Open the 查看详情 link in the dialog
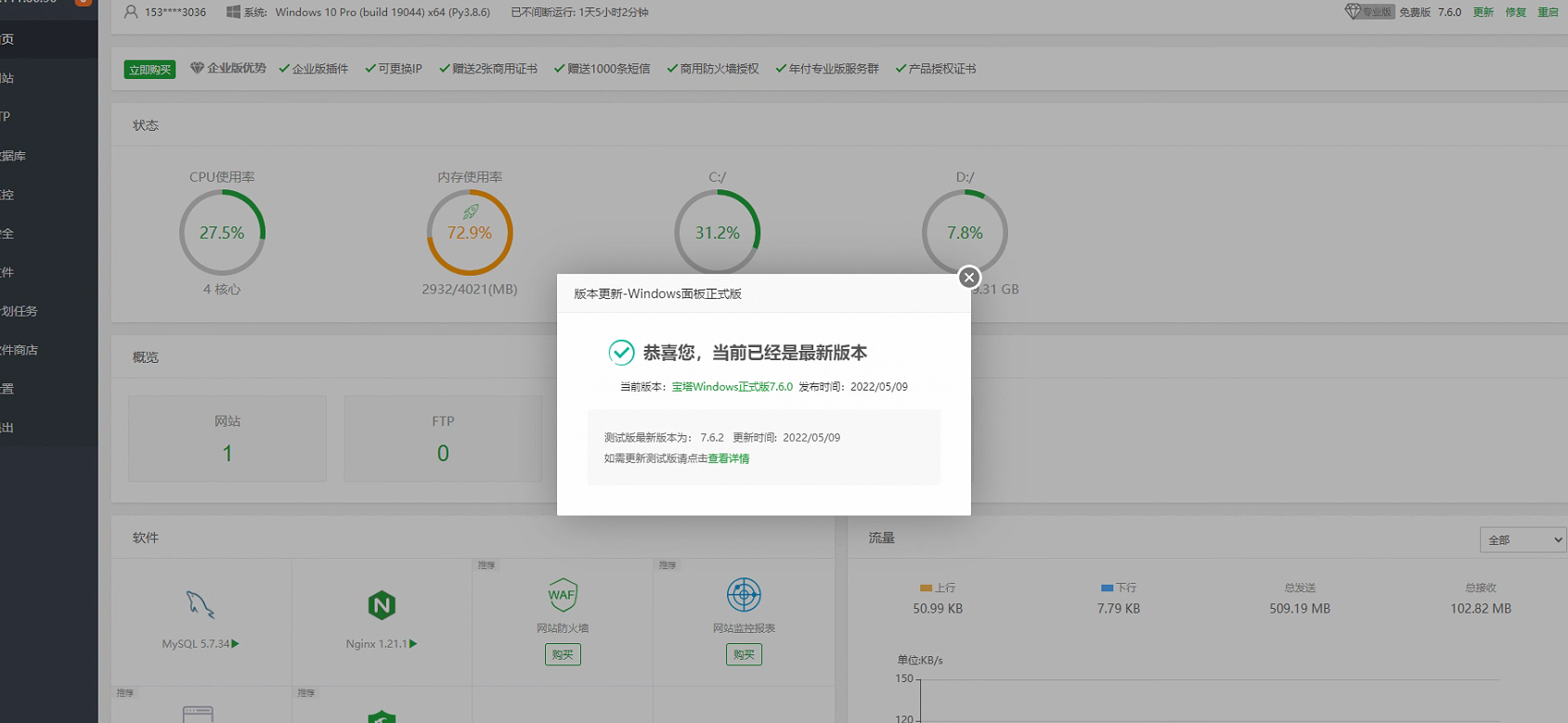This screenshot has height=723, width=1568. [x=729, y=458]
